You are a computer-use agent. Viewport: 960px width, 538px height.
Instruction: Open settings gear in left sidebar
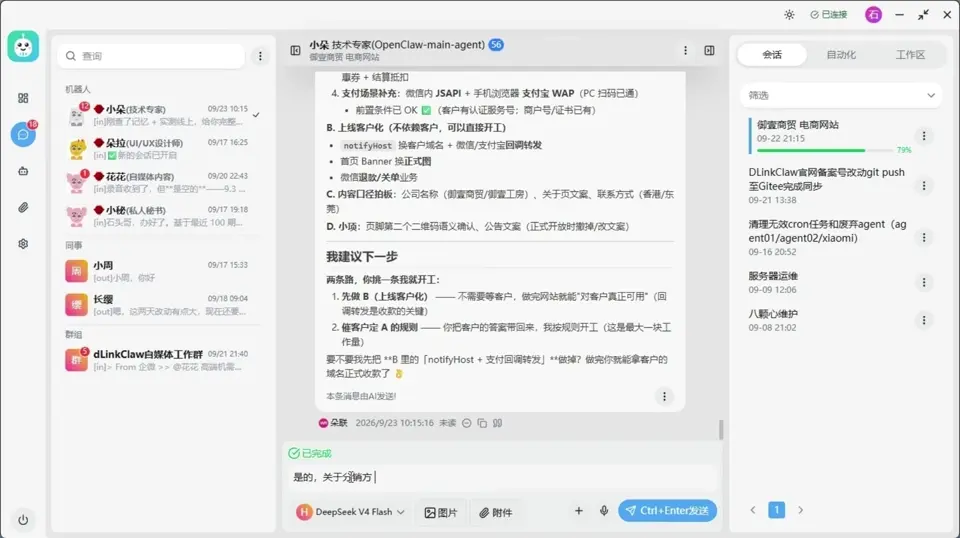pyautogui.click(x=23, y=244)
